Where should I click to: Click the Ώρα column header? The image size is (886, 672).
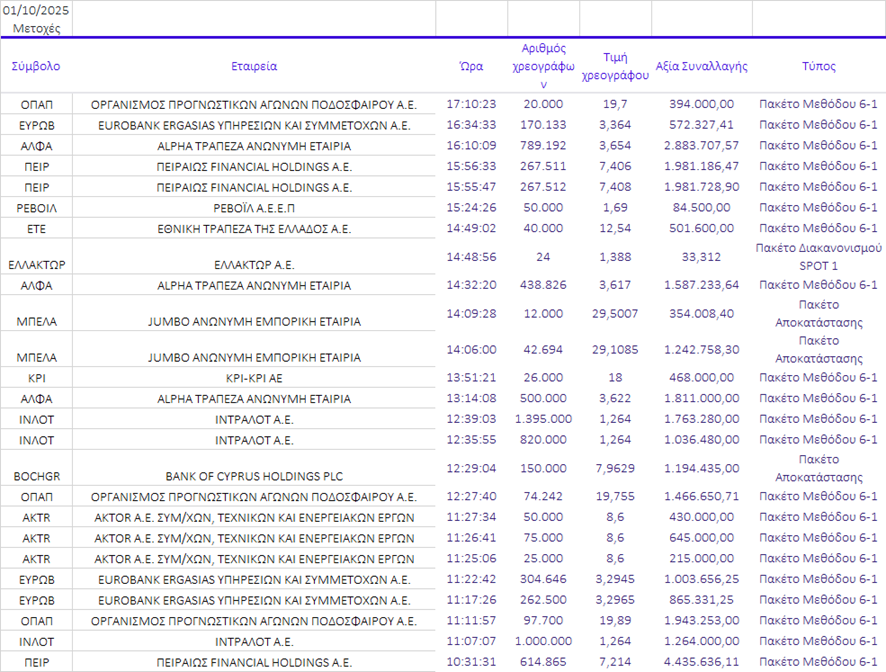[x=471, y=67]
